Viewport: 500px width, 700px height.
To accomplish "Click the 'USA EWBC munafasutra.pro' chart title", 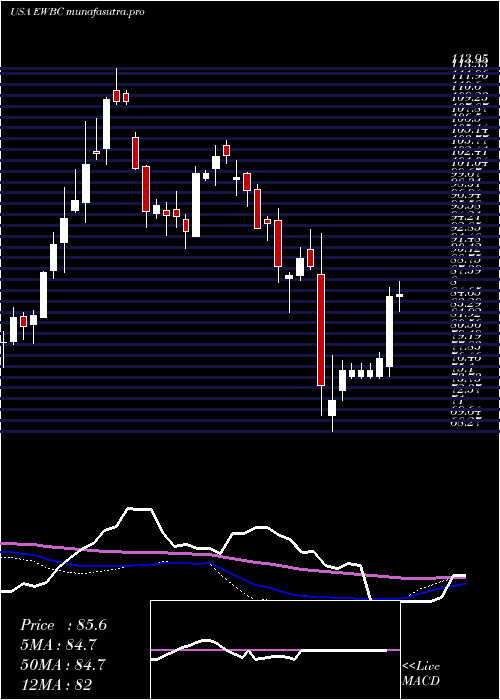I will (77, 12).
